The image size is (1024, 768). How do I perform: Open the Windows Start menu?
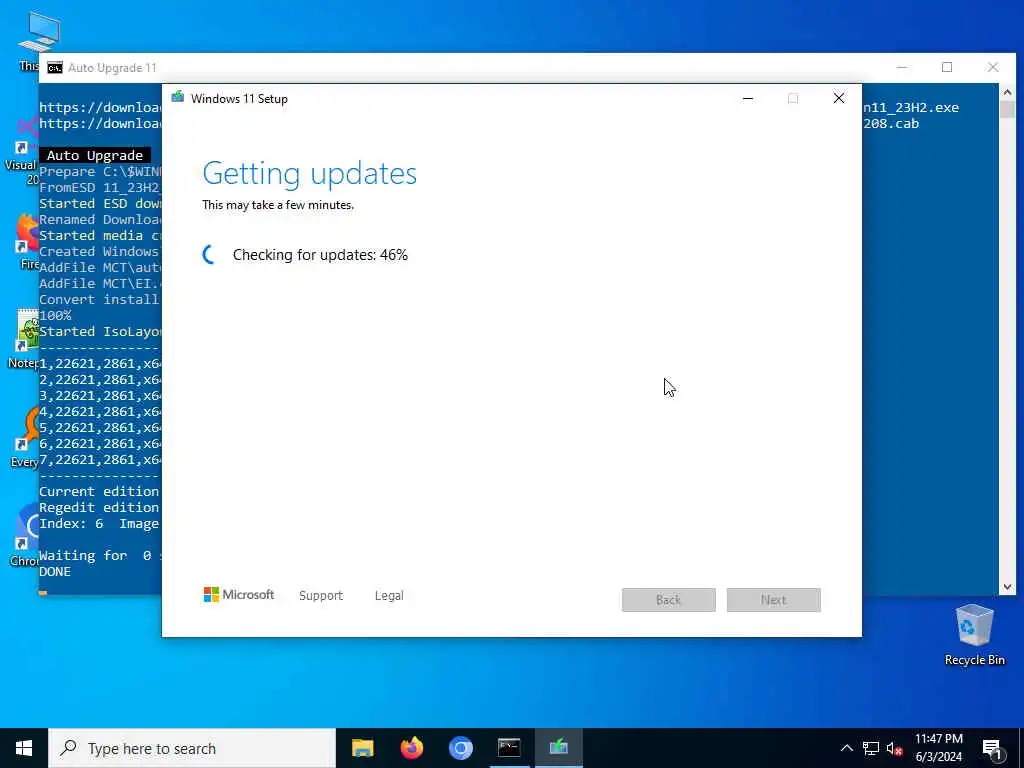pyautogui.click(x=24, y=748)
